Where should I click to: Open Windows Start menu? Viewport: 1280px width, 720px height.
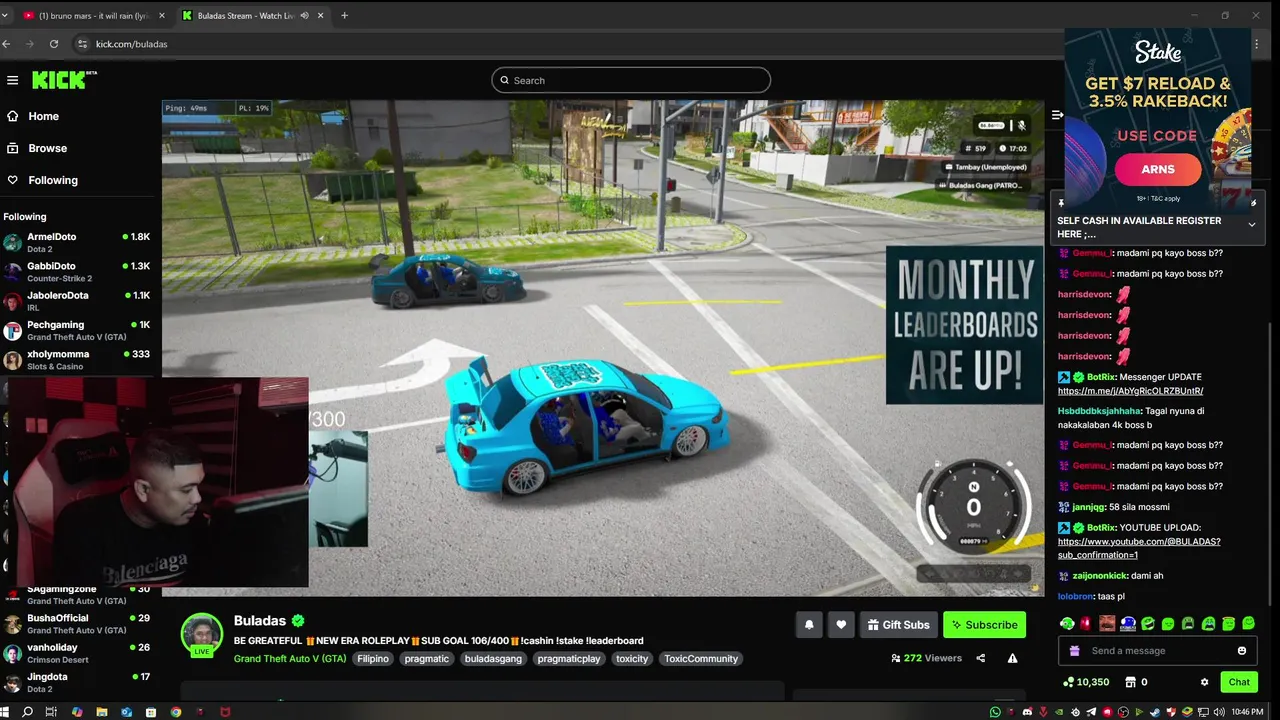(5, 712)
